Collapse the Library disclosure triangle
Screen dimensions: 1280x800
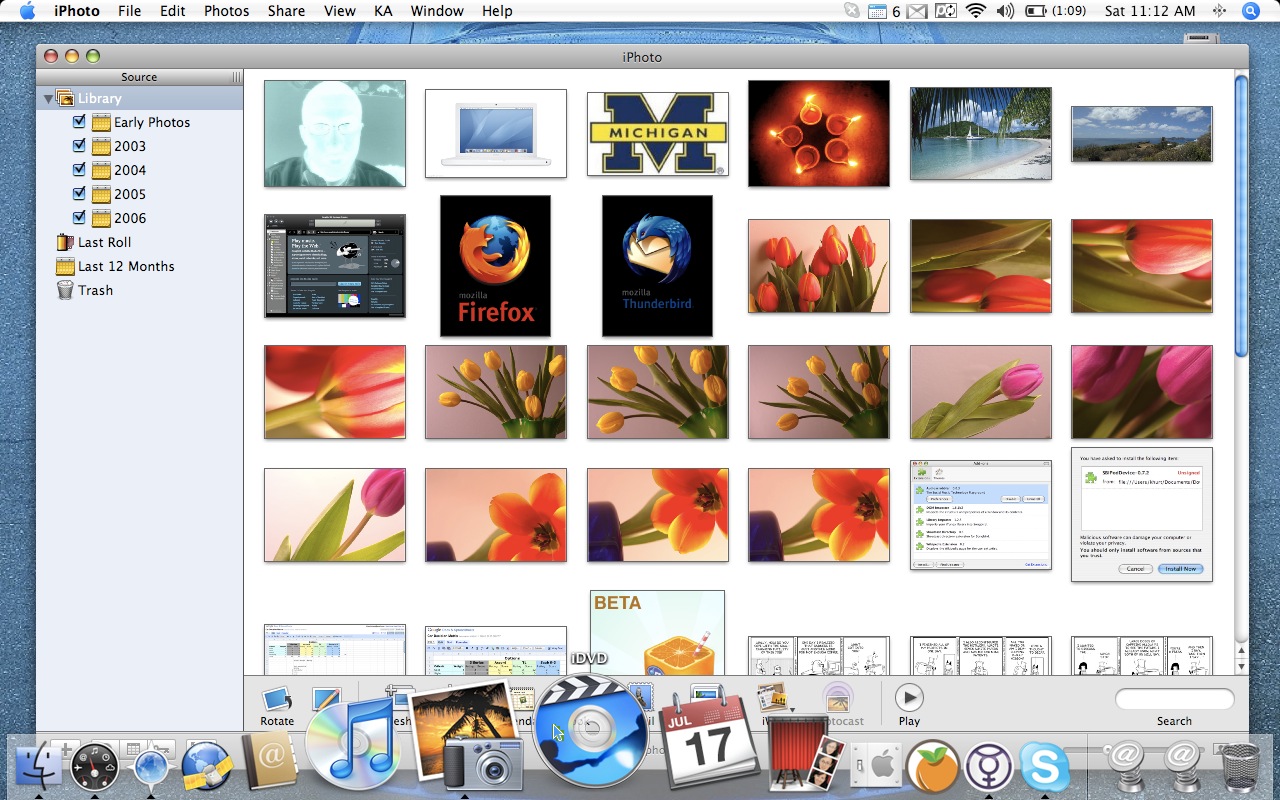48,98
